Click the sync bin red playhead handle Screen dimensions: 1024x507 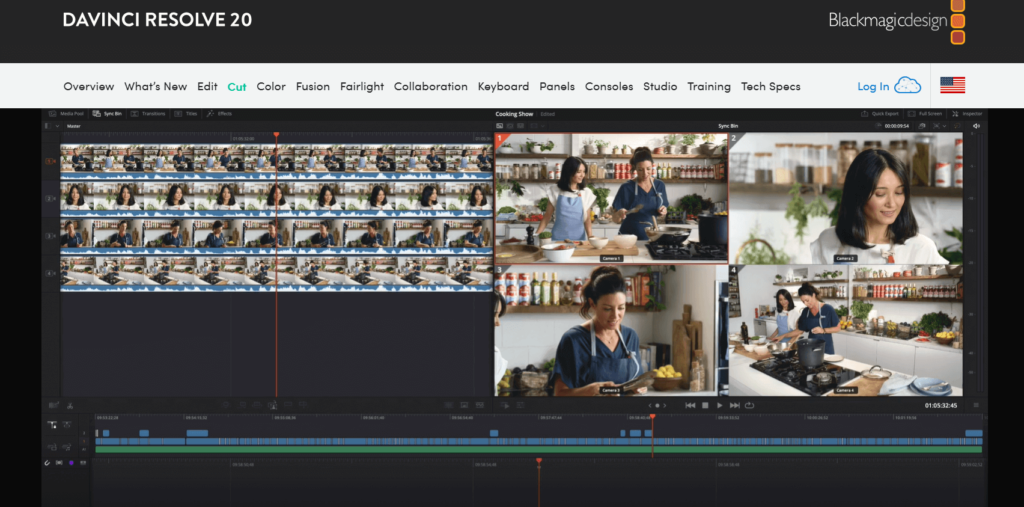pyautogui.click(x=276, y=135)
